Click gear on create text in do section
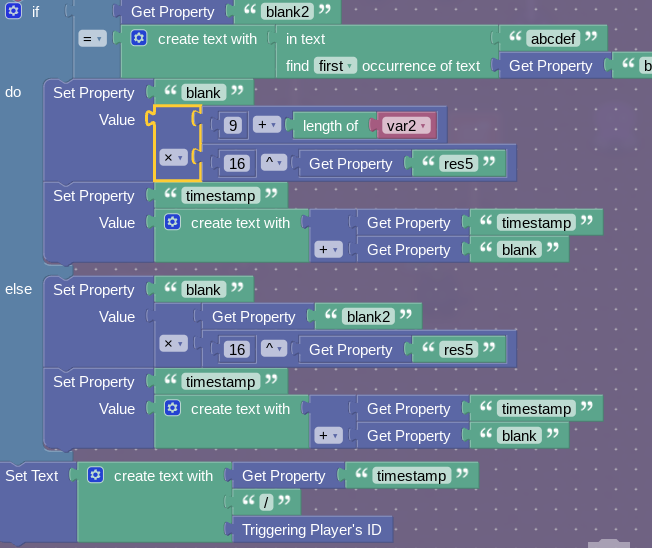 tap(172, 223)
